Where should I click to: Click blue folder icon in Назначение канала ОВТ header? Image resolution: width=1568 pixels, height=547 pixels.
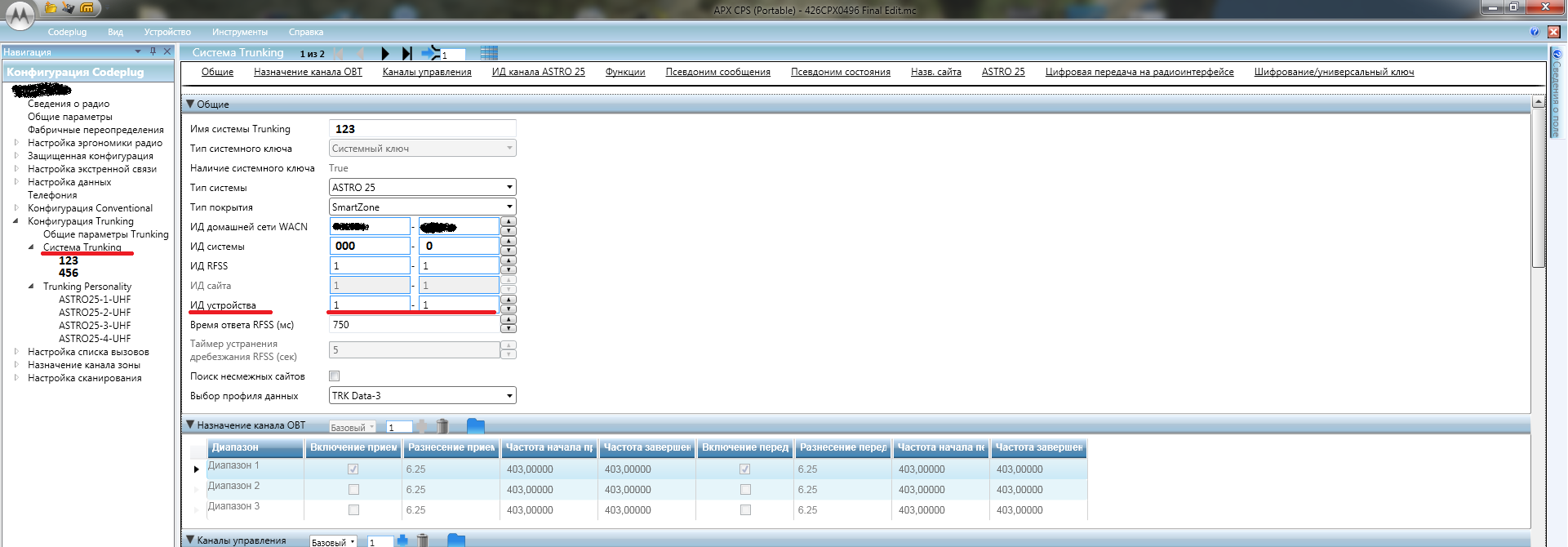click(476, 425)
